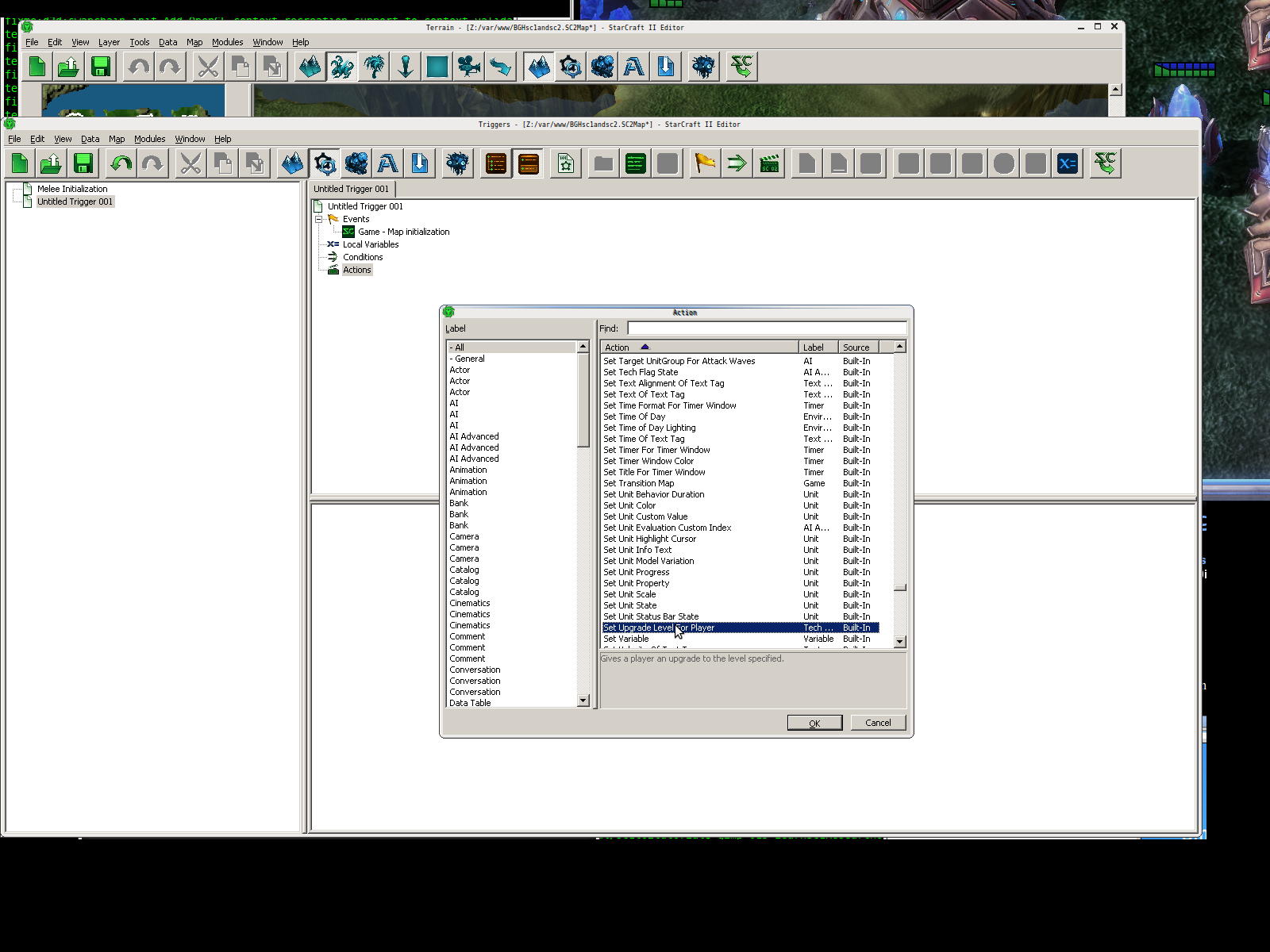Click the scroll-down arrow of the Action list
Viewport: 1270px width, 952px height.
click(899, 641)
